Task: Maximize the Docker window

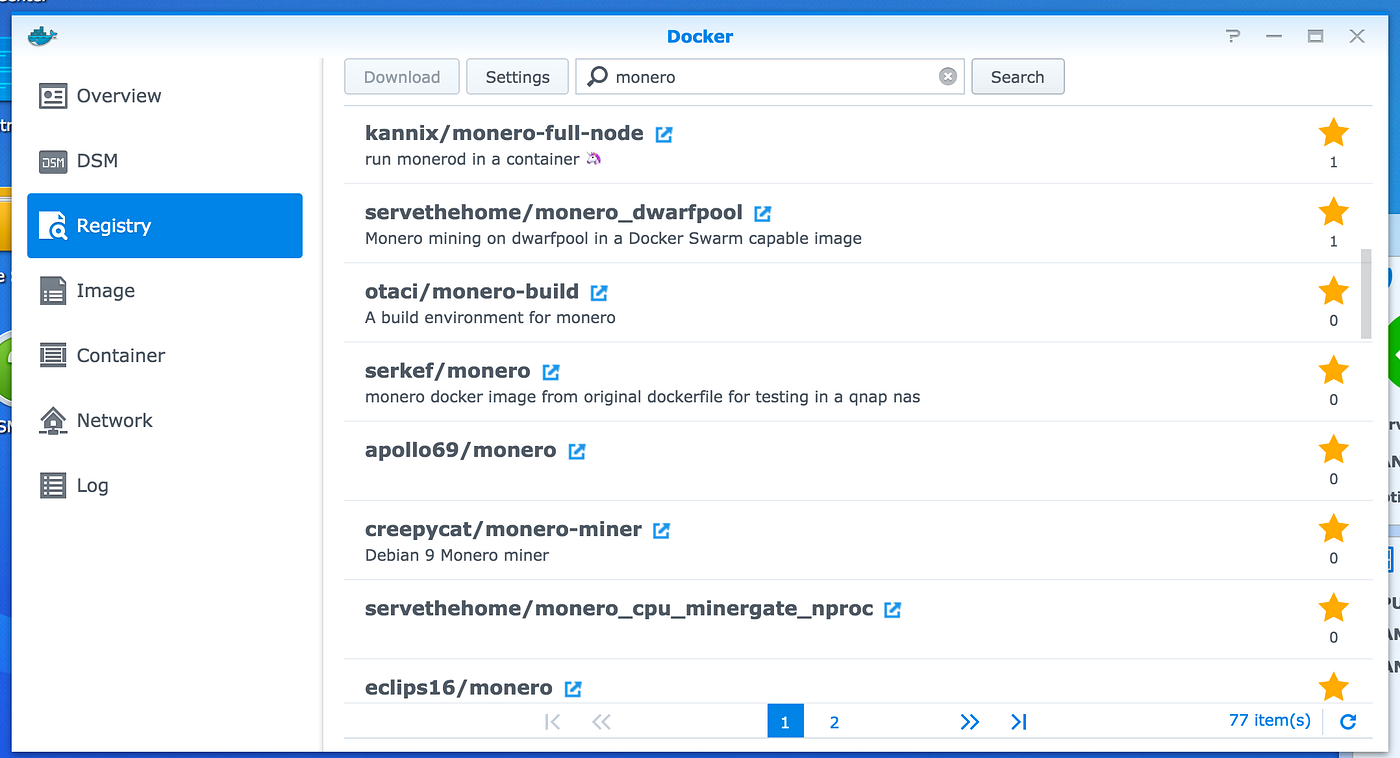Action: 1315,36
